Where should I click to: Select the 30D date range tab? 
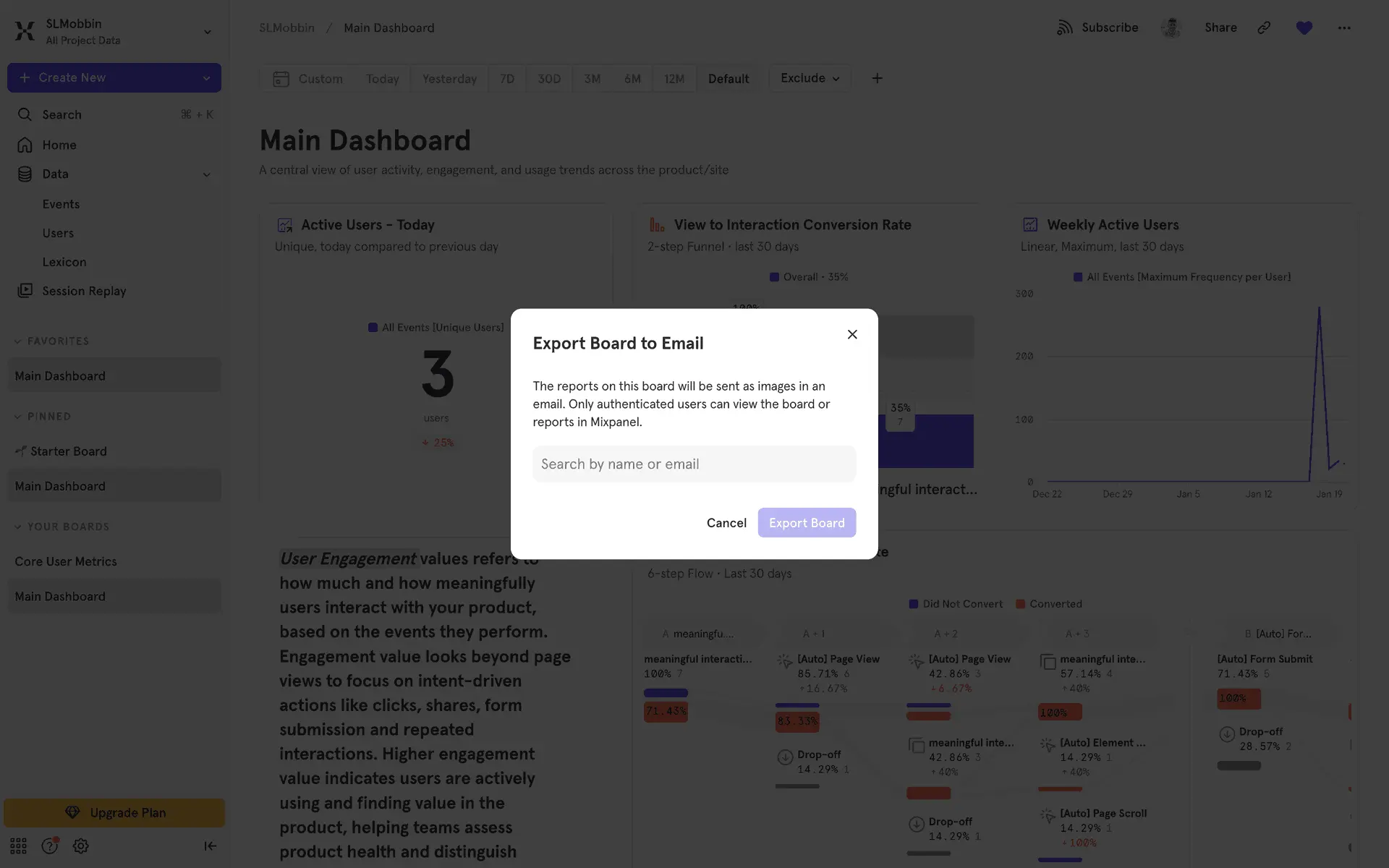(x=548, y=79)
